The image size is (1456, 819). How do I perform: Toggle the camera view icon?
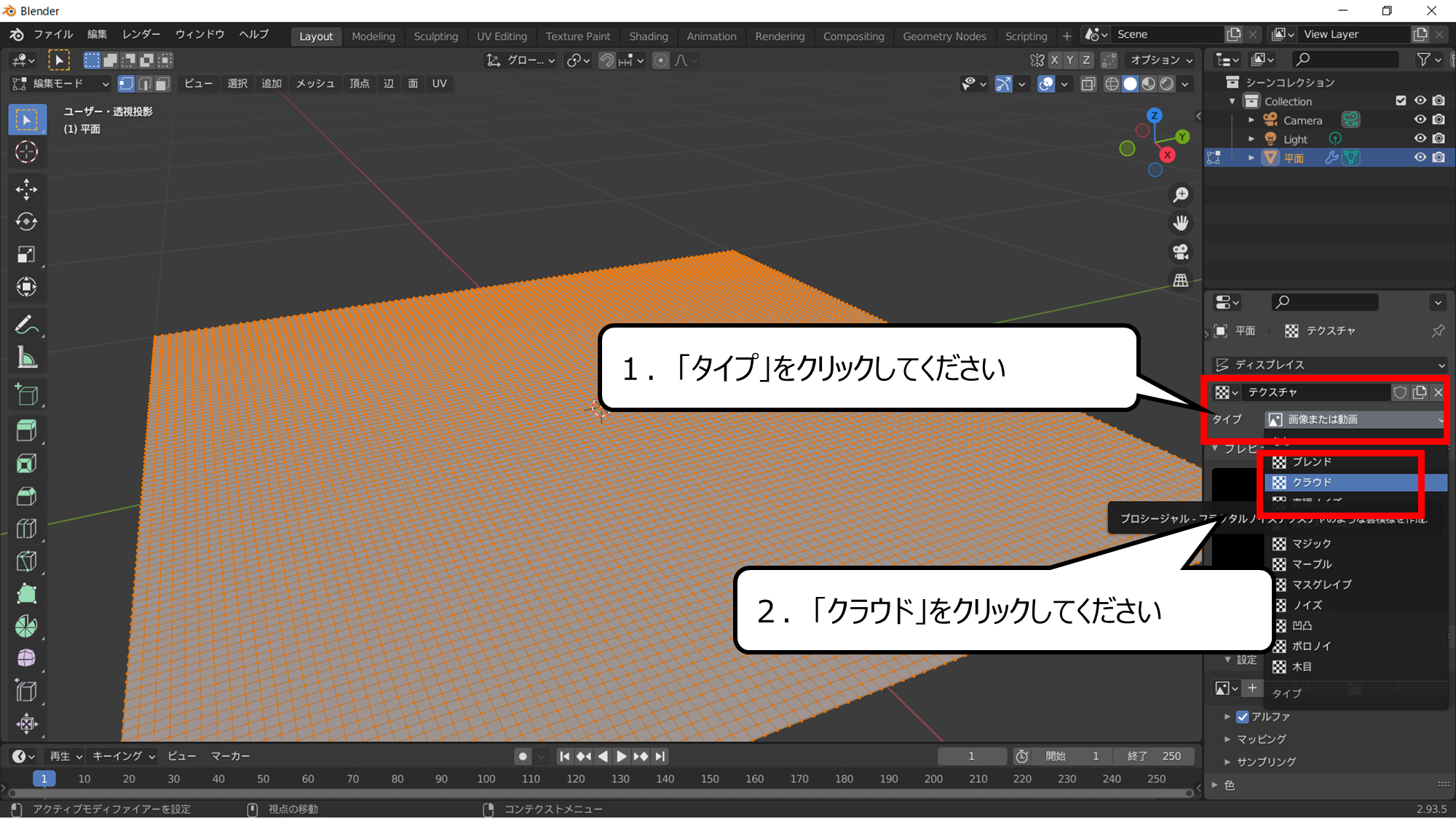coord(1181,252)
